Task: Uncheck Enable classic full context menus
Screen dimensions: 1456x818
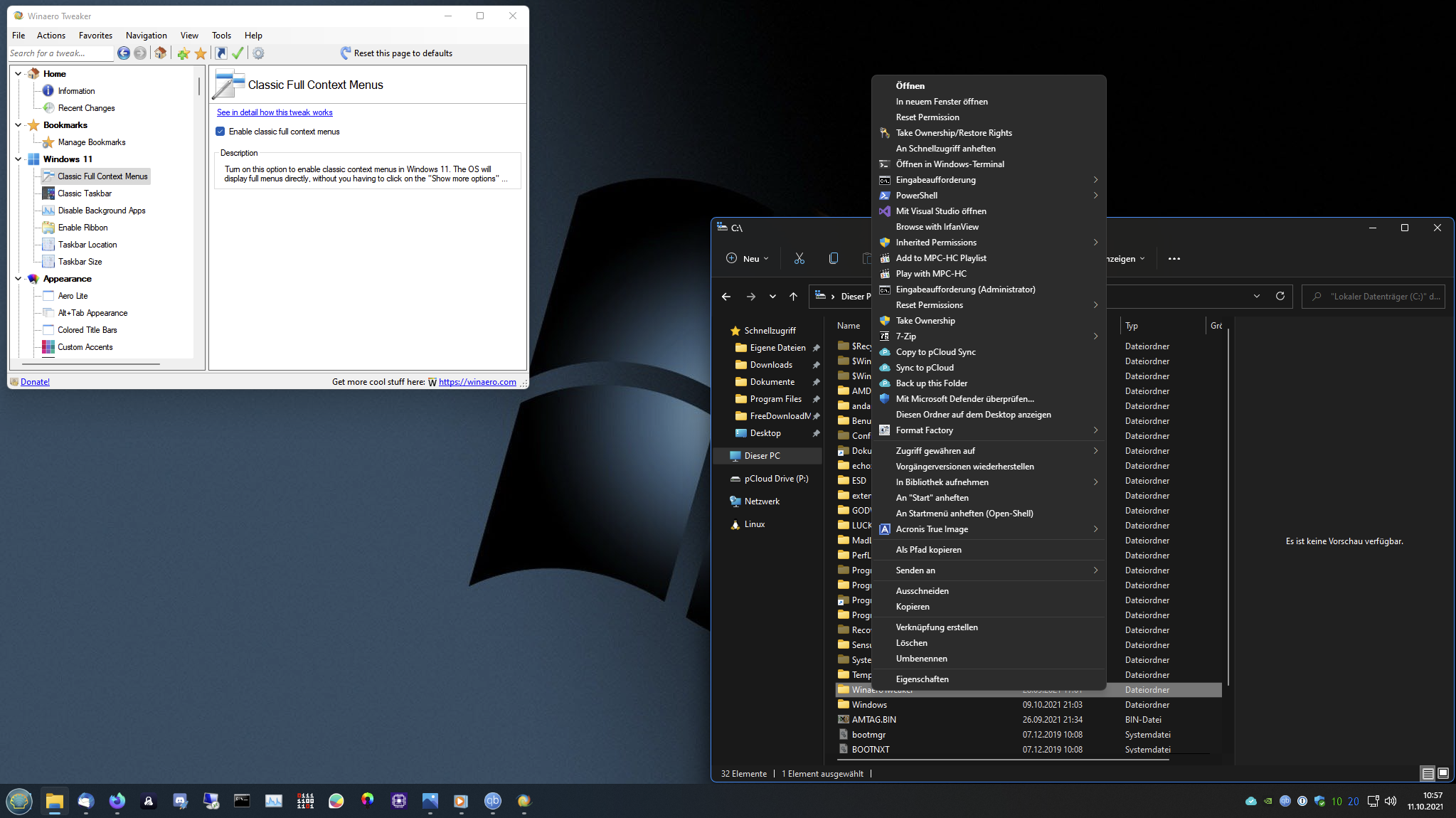Action: [x=220, y=132]
